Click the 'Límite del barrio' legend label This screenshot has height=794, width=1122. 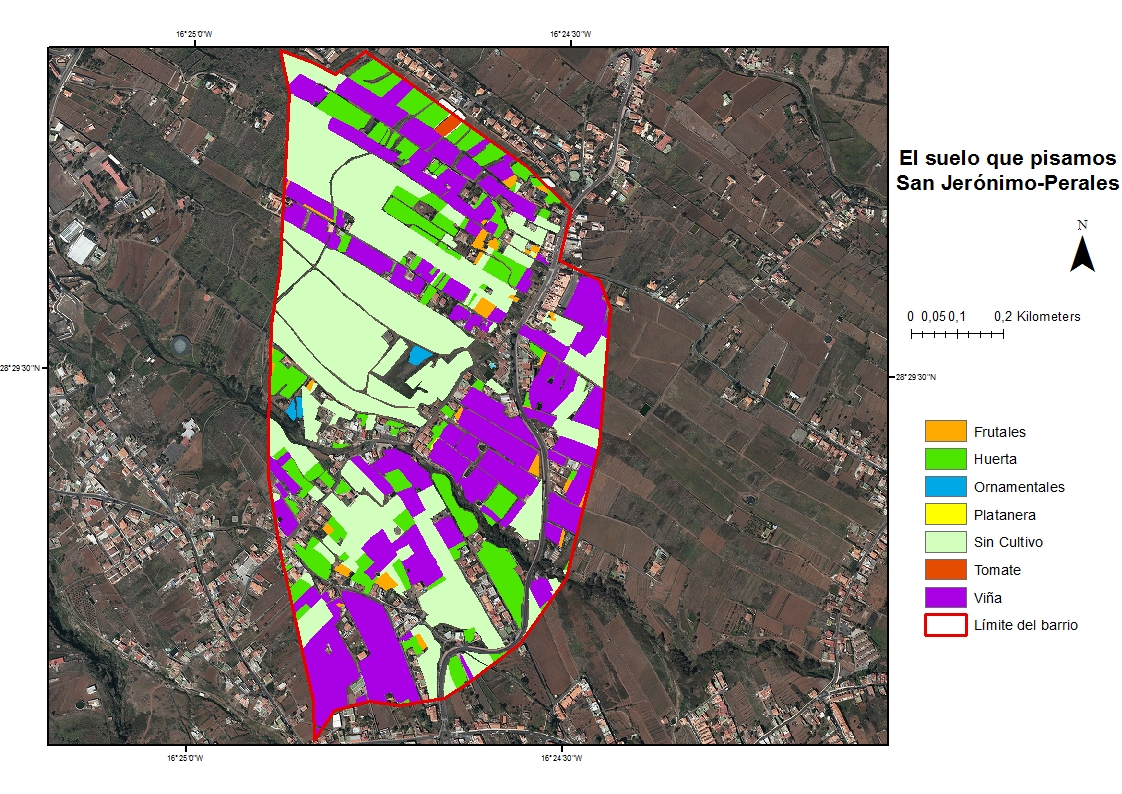(x=1025, y=626)
